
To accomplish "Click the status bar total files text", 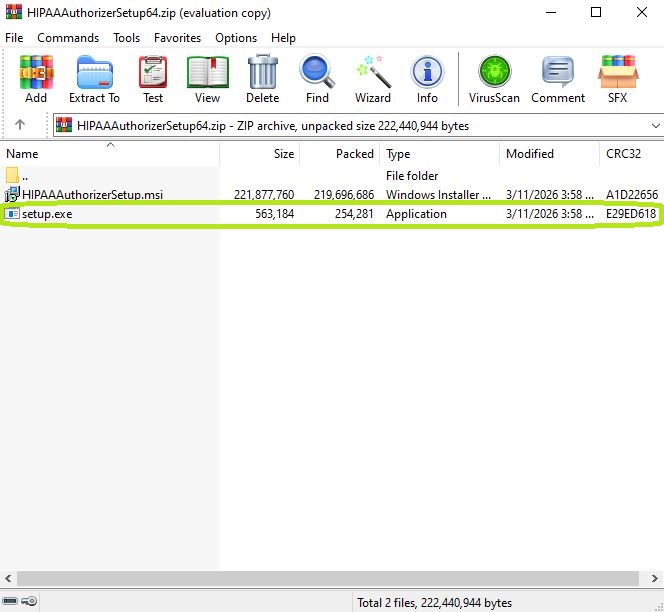I will pos(434,603).
